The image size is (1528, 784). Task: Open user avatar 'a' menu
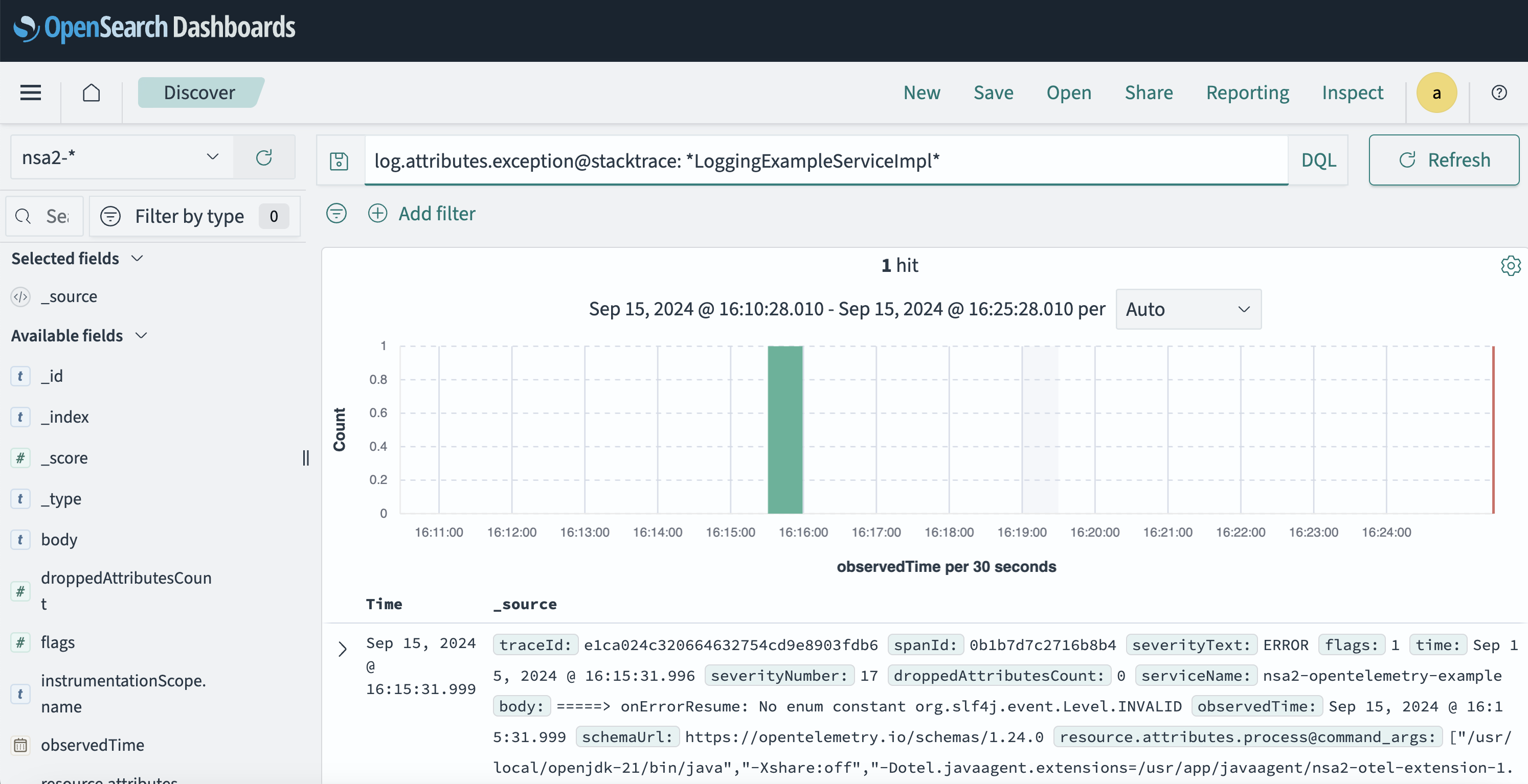(1436, 93)
